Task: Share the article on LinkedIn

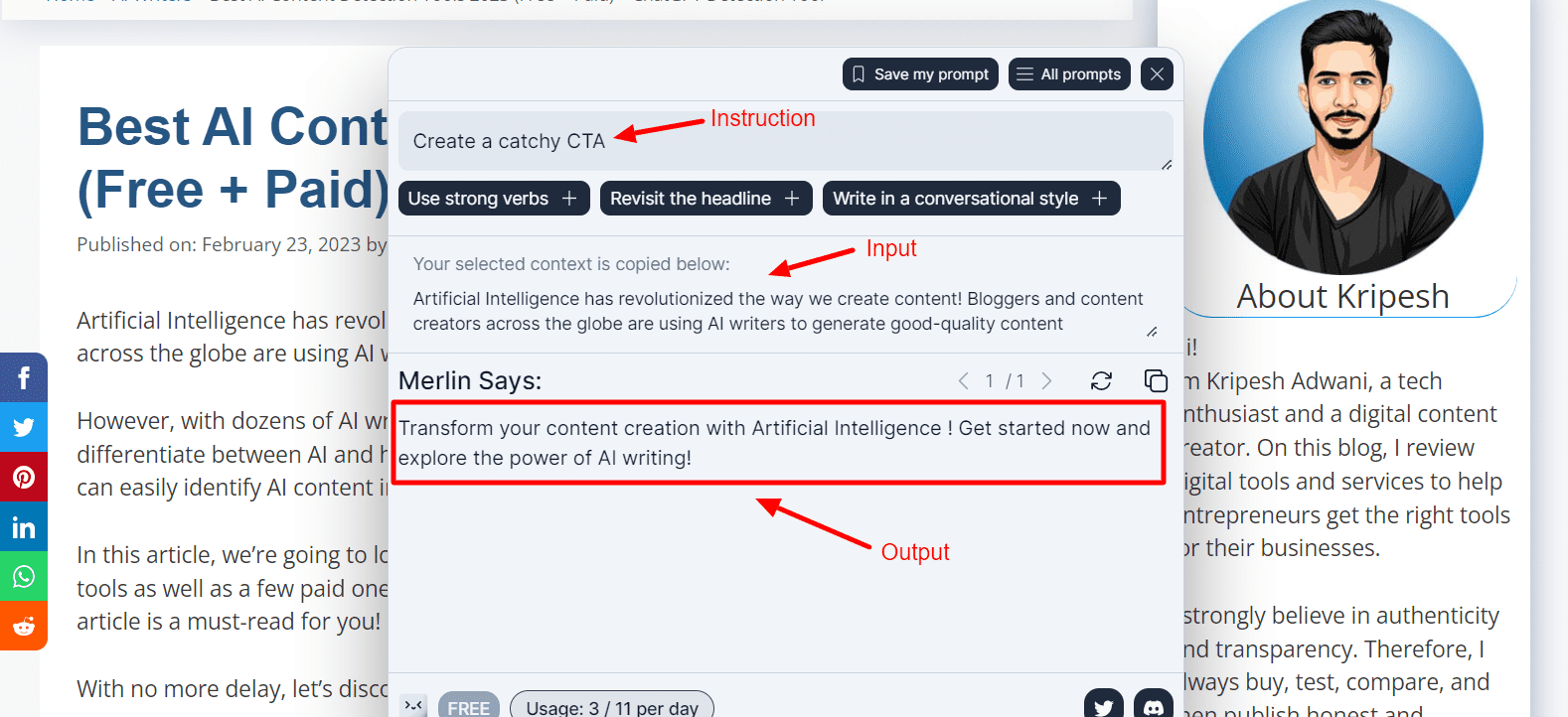Action: [x=24, y=527]
